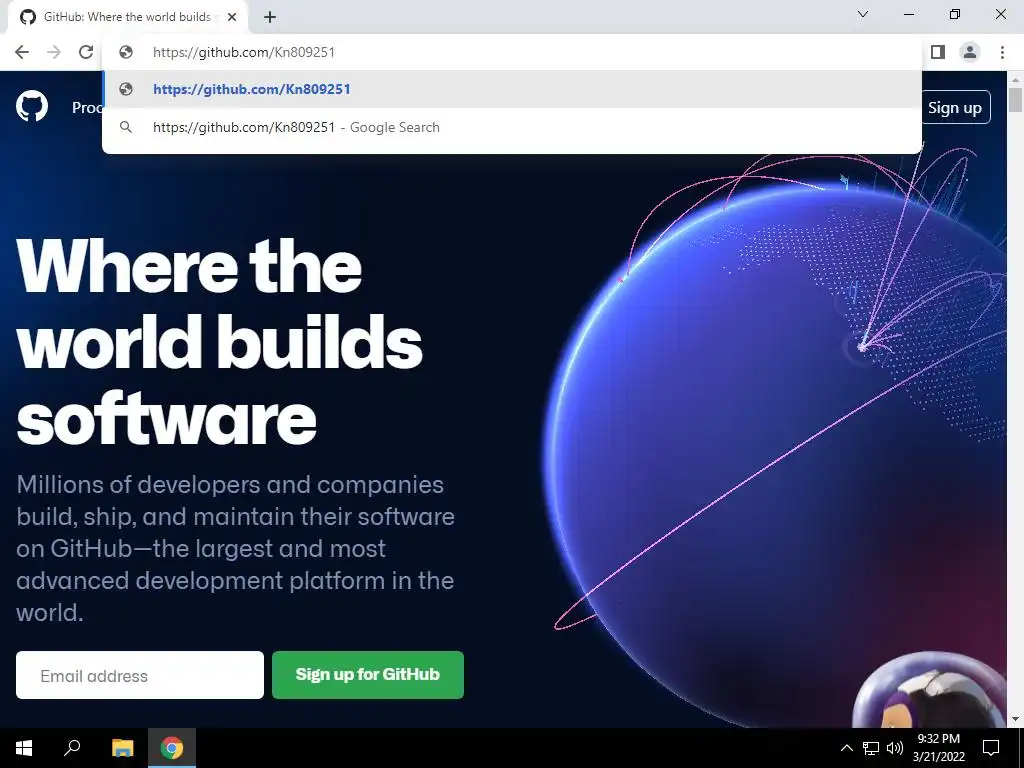Open the taskbar clock and date
Screen dimensions: 1024x768
pos(938,748)
